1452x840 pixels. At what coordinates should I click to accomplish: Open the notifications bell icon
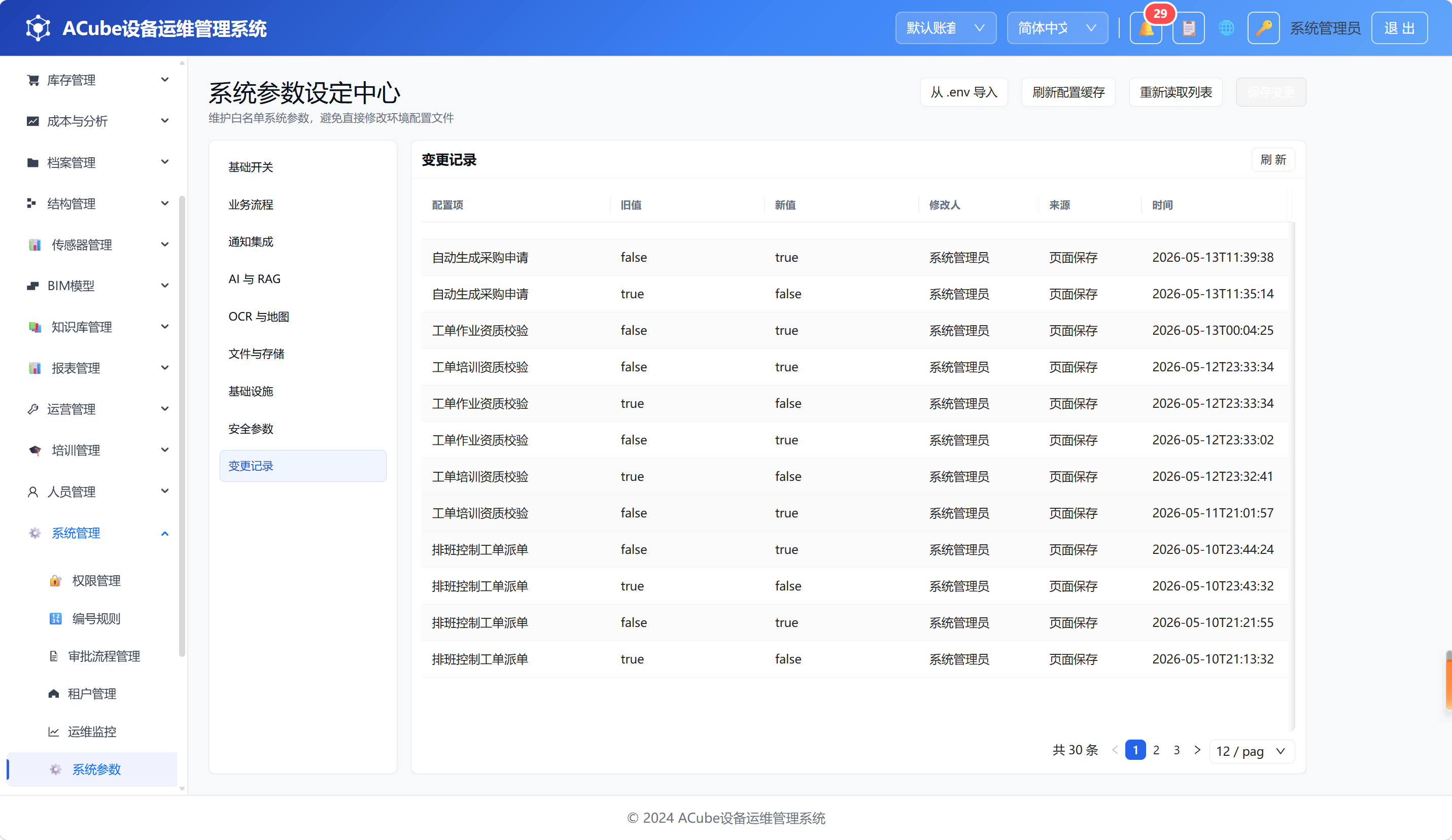[x=1146, y=28]
